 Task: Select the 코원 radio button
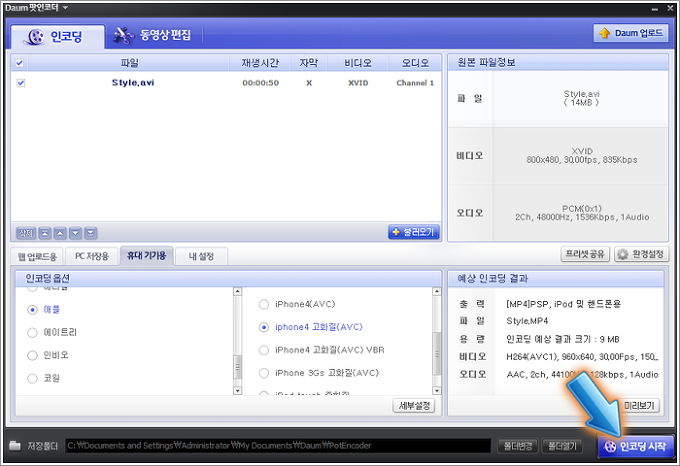pos(33,378)
